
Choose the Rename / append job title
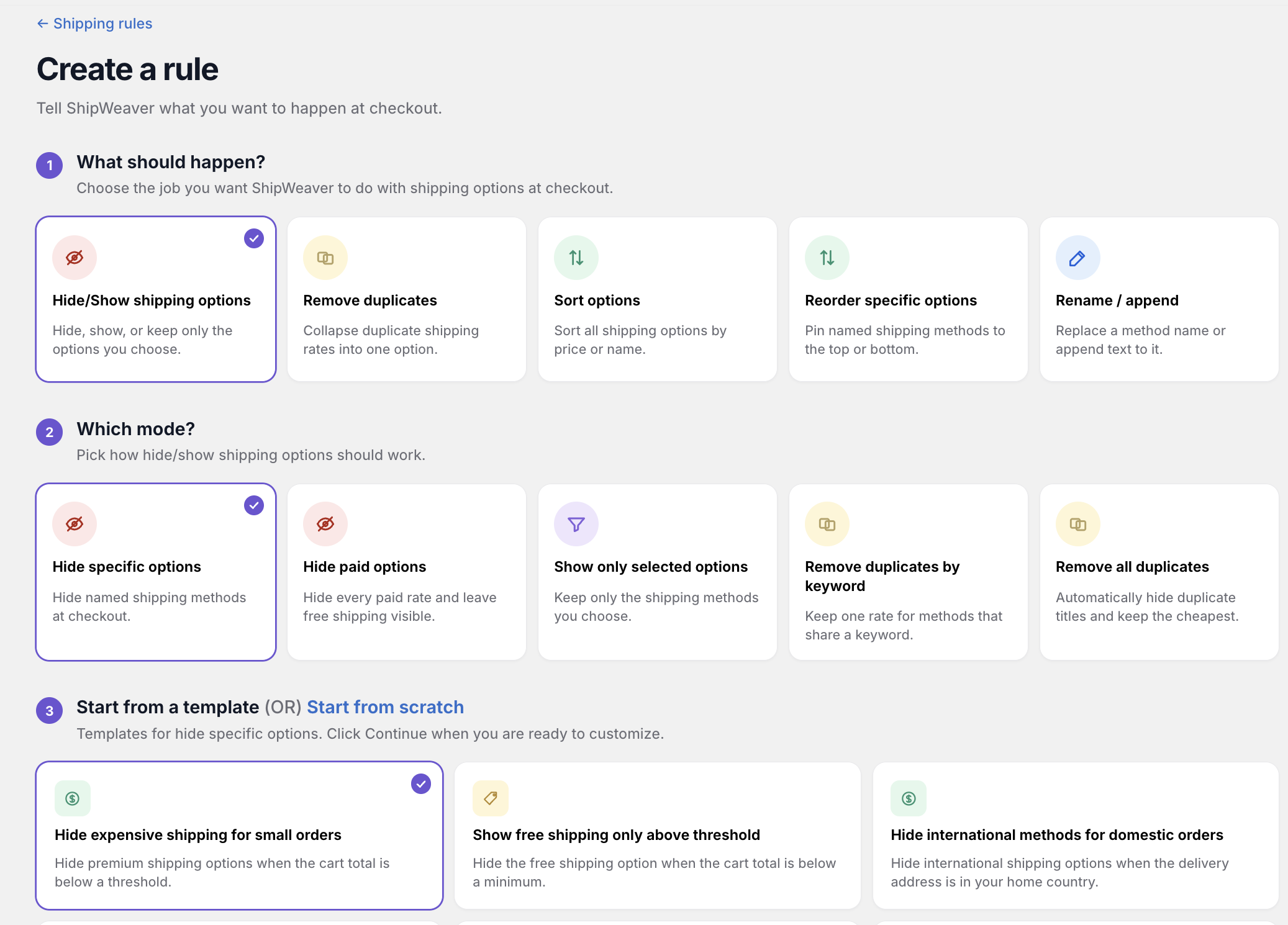pyautogui.click(x=1117, y=300)
